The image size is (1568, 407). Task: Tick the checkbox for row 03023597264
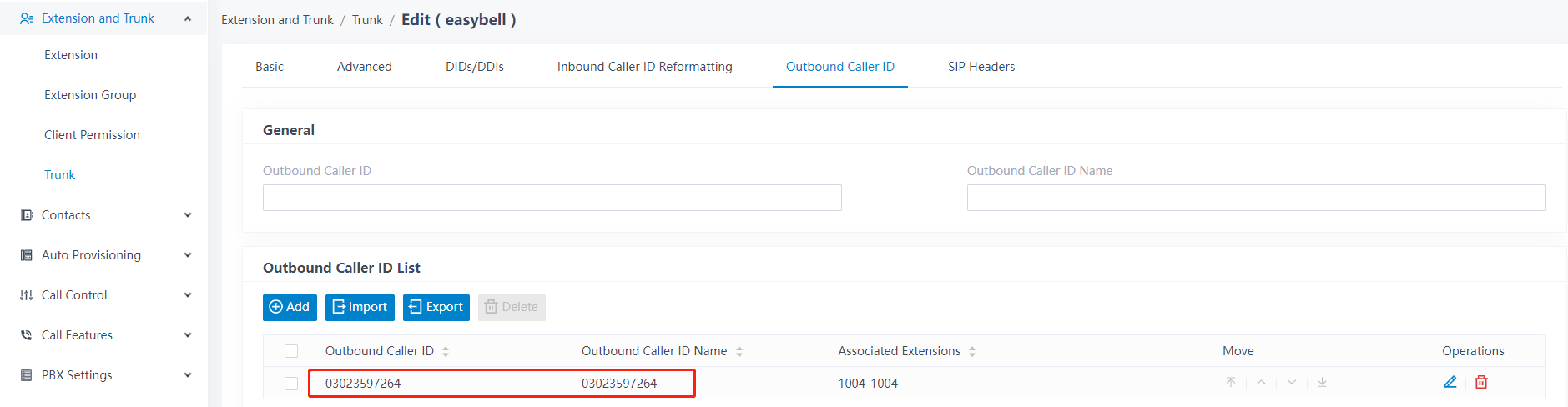click(x=291, y=384)
